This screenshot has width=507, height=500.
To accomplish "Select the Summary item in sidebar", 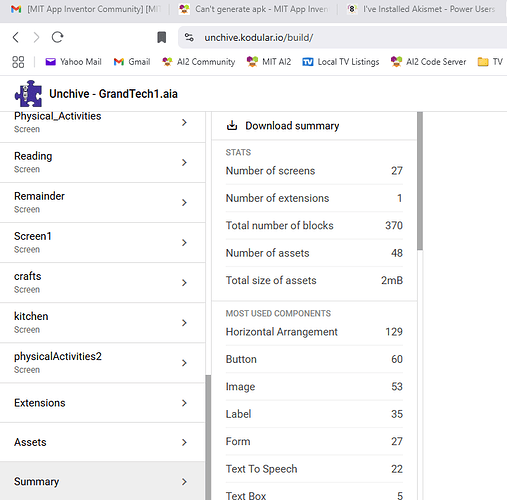I will 102,482.
